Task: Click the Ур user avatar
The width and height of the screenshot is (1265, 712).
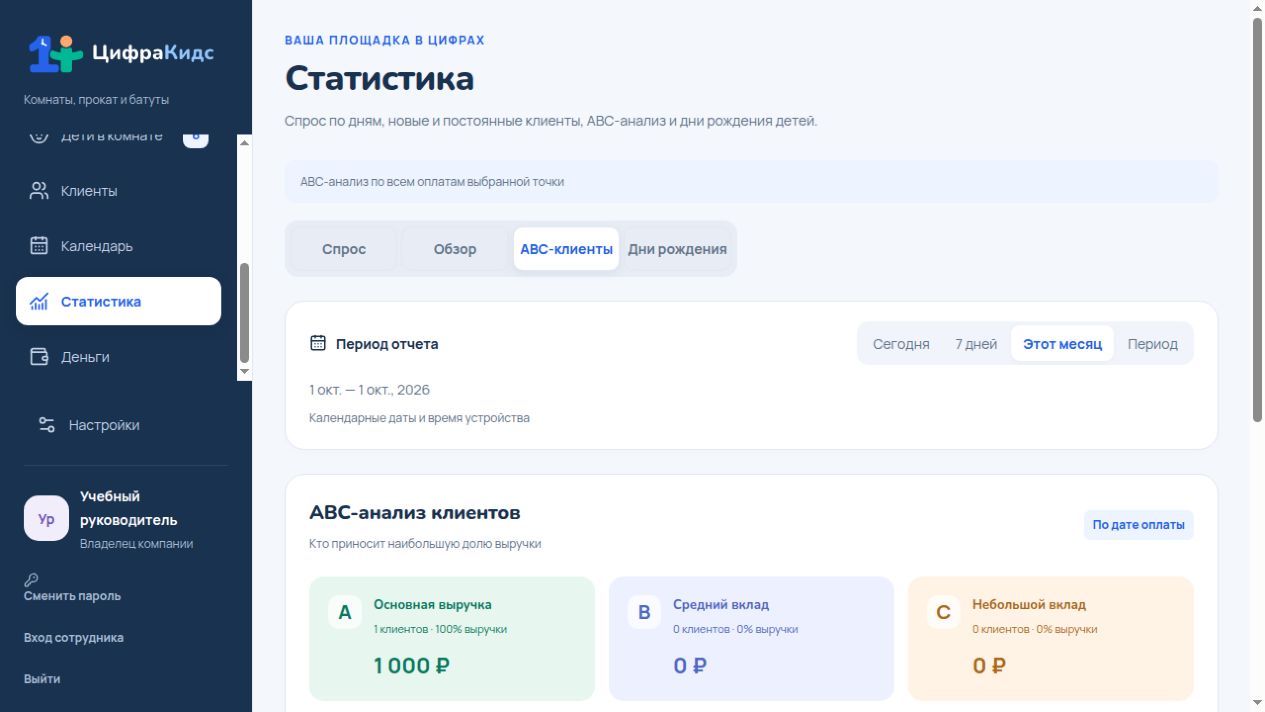Action: coord(46,519)
